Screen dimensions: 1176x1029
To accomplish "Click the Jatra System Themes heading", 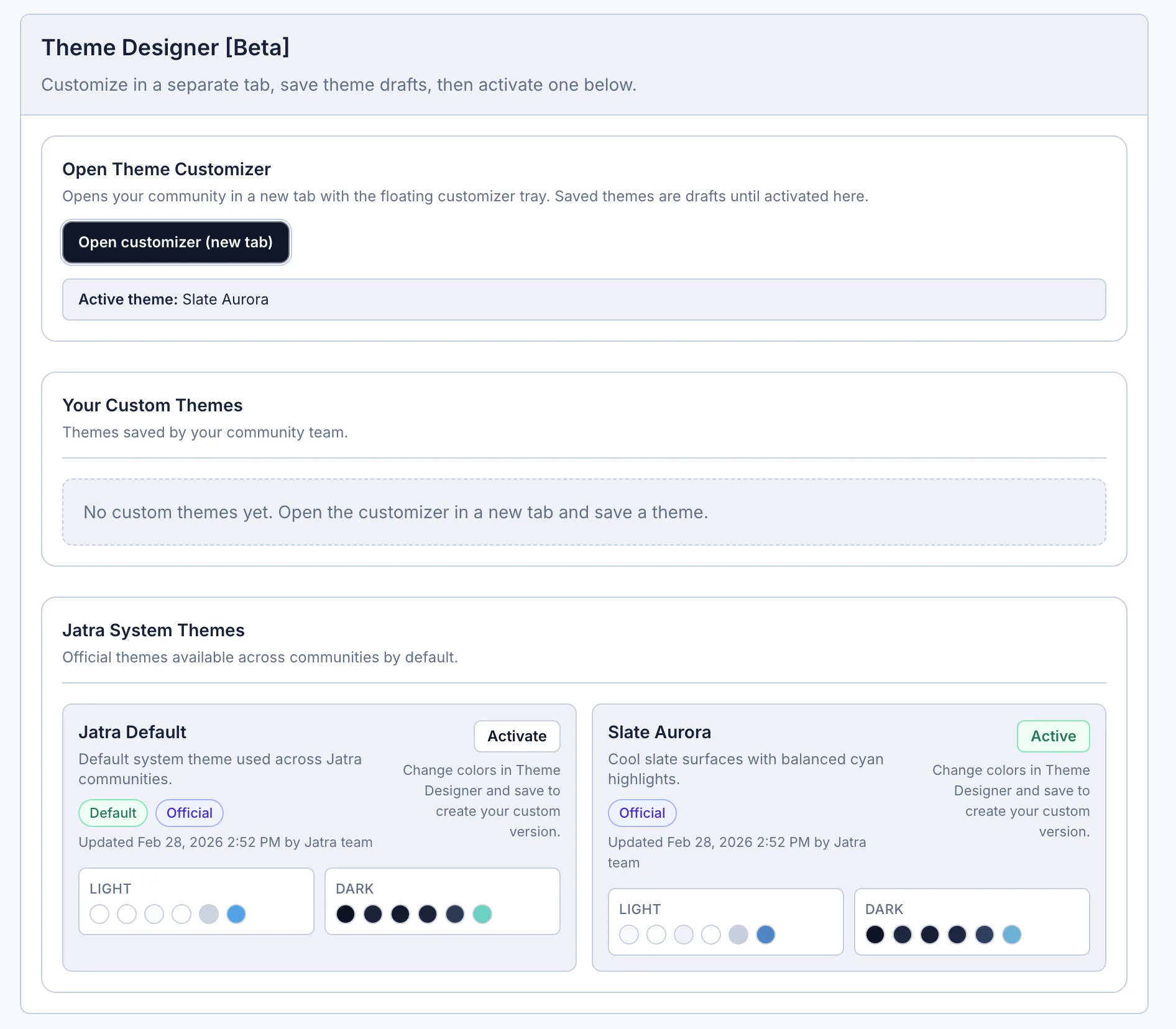I will click(x=154, y=630).
